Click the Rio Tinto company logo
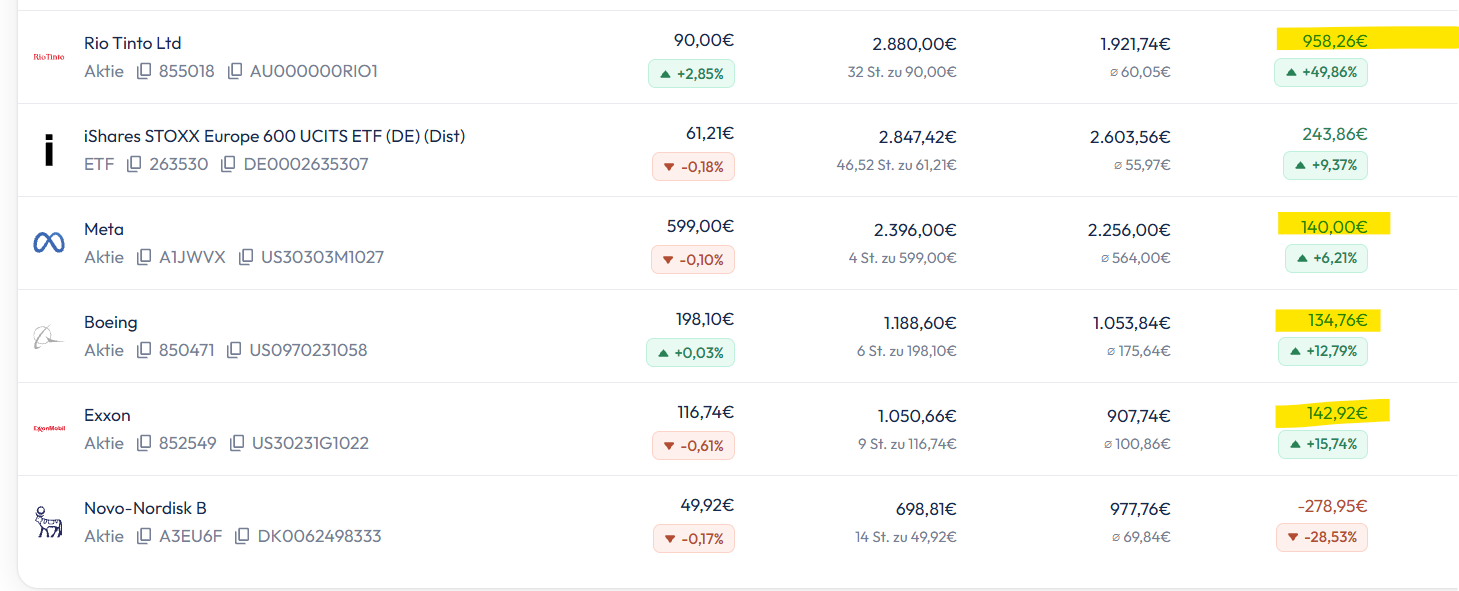Viewport: 1459px width, 591px height. [48, 57]
